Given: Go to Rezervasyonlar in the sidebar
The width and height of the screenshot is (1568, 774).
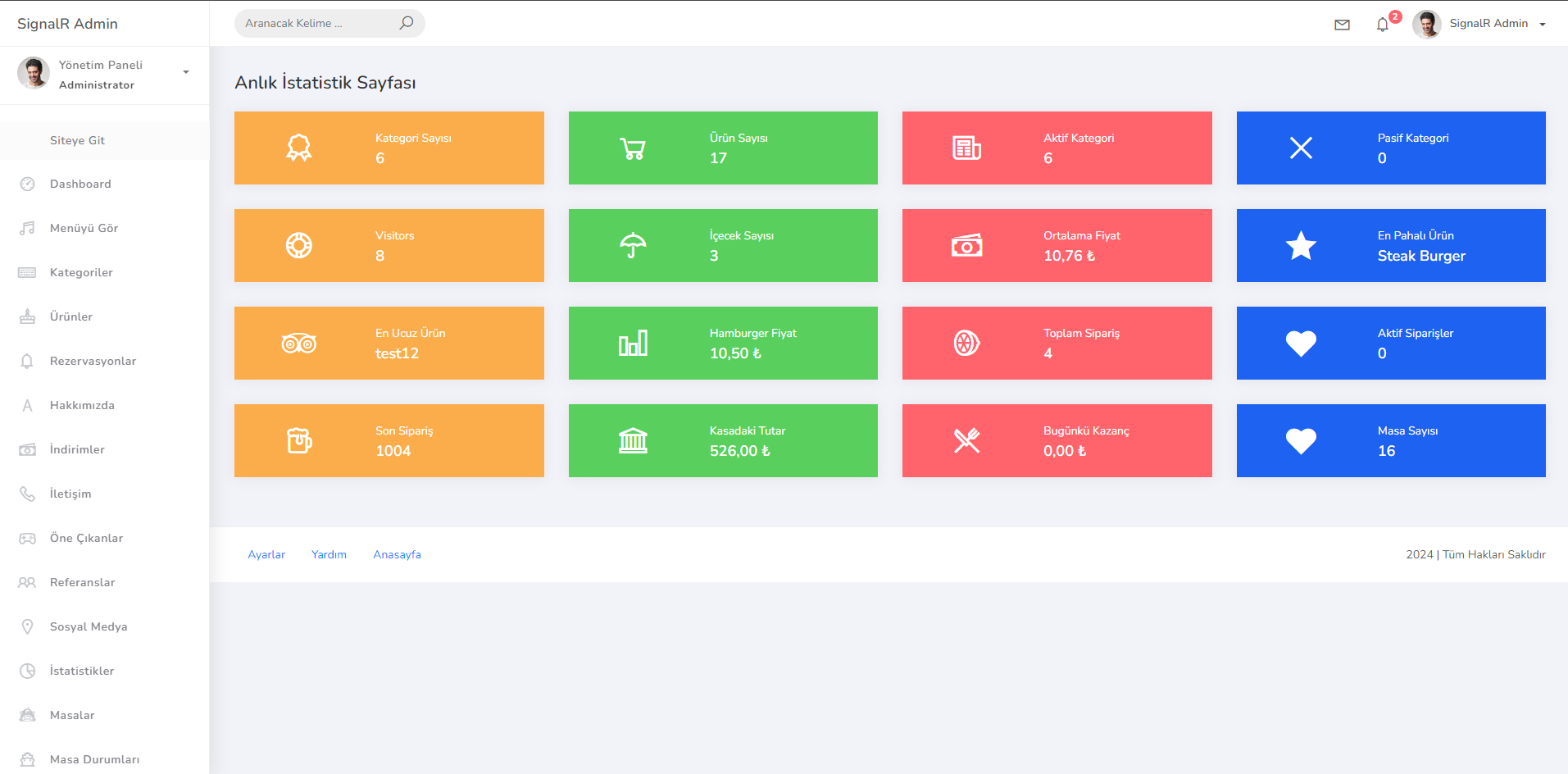Looking at the screenshot, I should [93, 361].
